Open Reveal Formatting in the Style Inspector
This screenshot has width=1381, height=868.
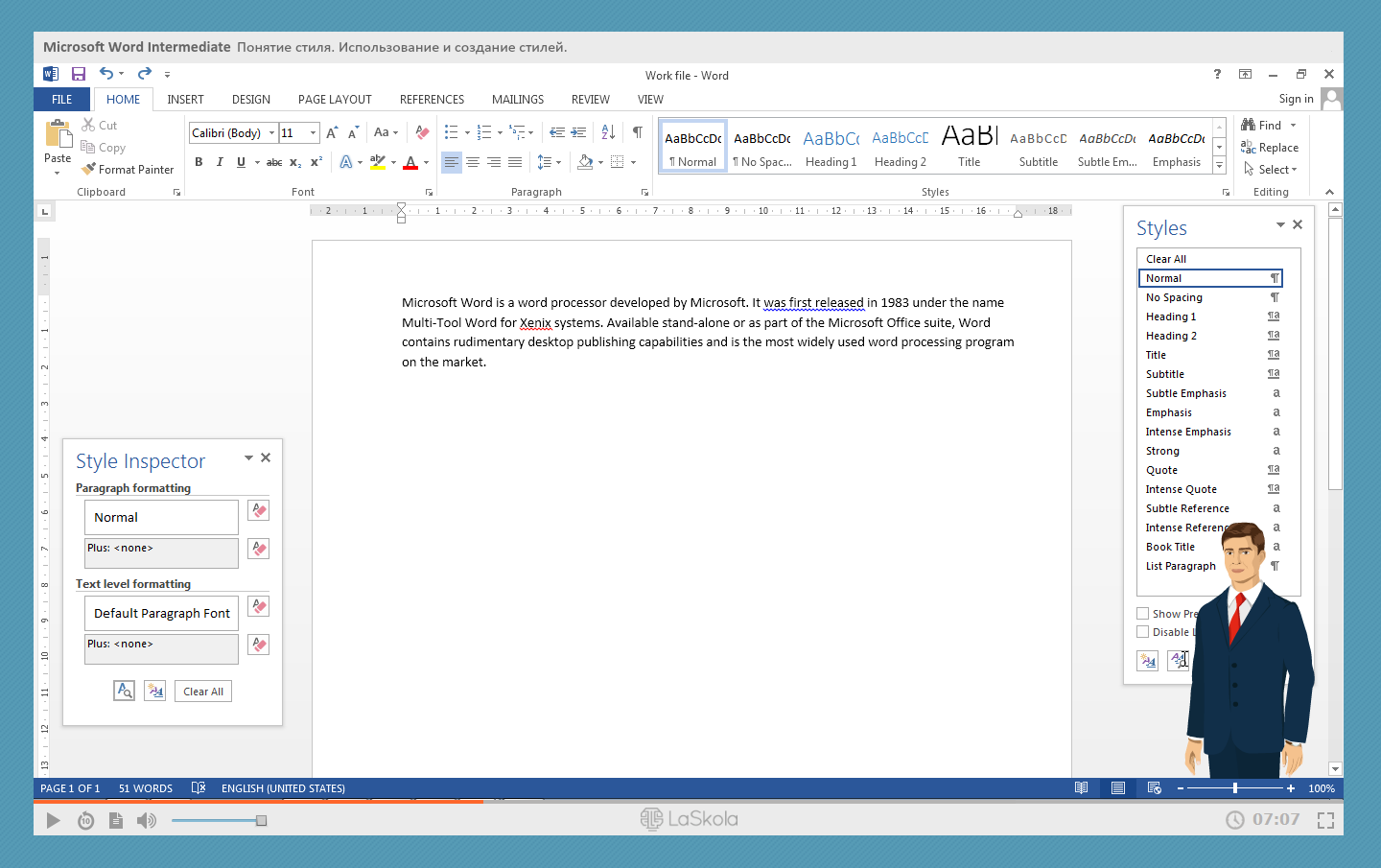124,691
